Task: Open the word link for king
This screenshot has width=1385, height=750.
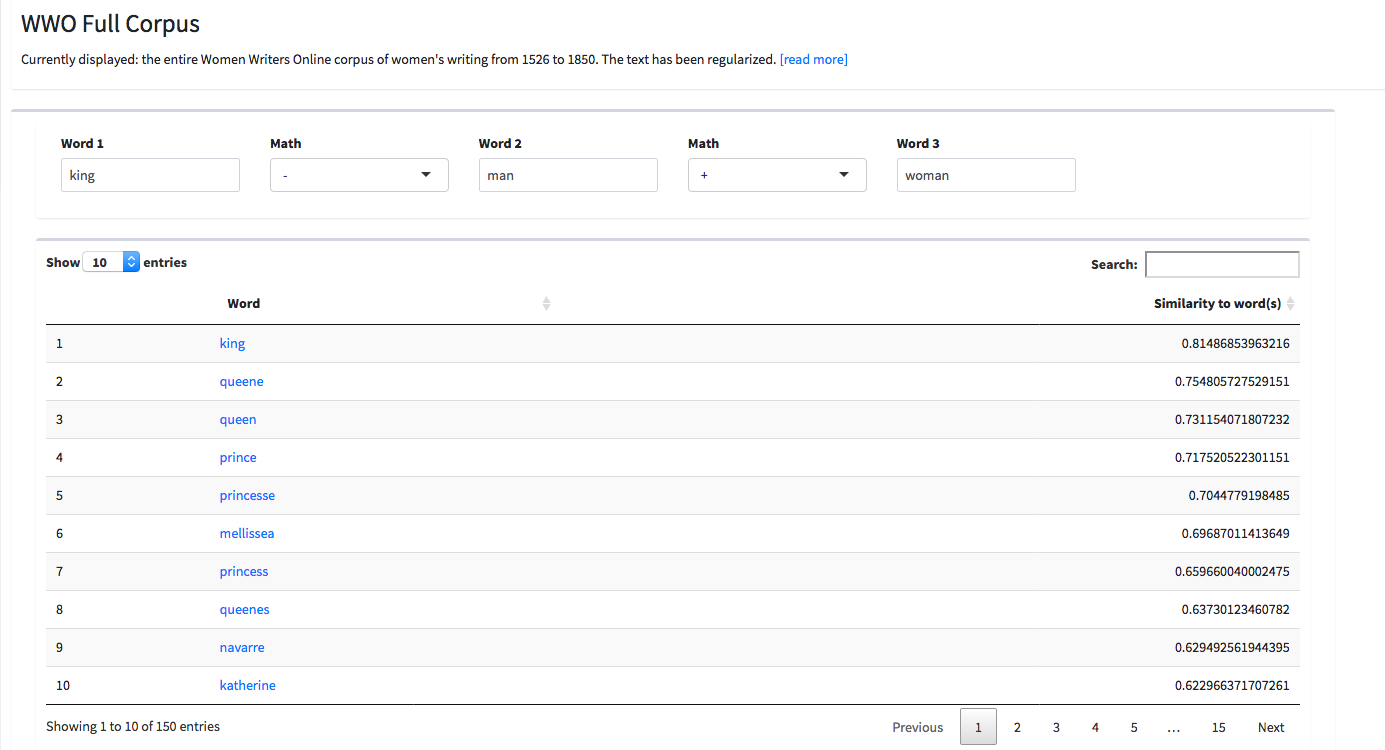Action: [232, 343]
